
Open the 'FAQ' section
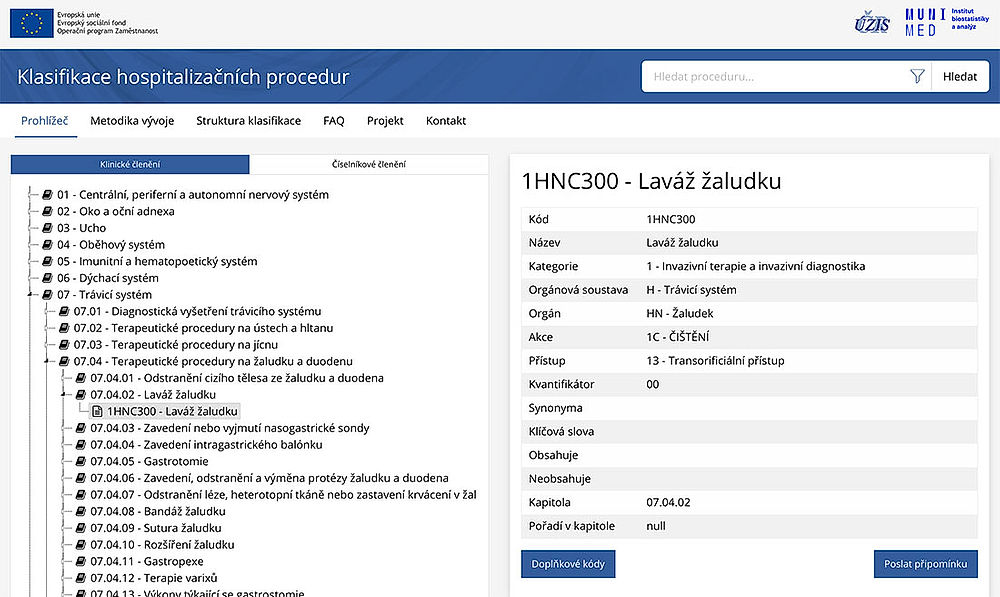click(333, 120)
